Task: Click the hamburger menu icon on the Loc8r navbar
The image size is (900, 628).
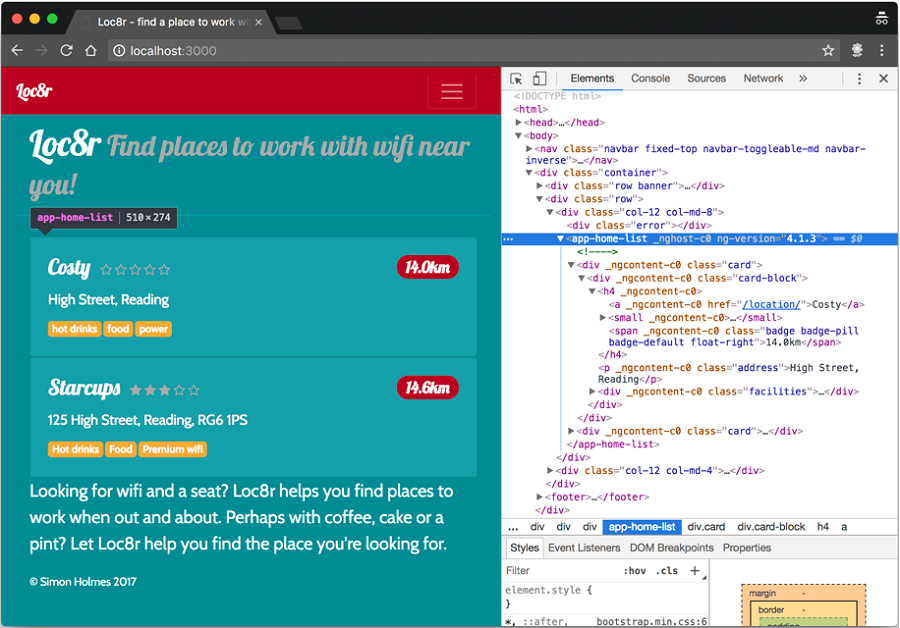Action: [x=452, y=91]
